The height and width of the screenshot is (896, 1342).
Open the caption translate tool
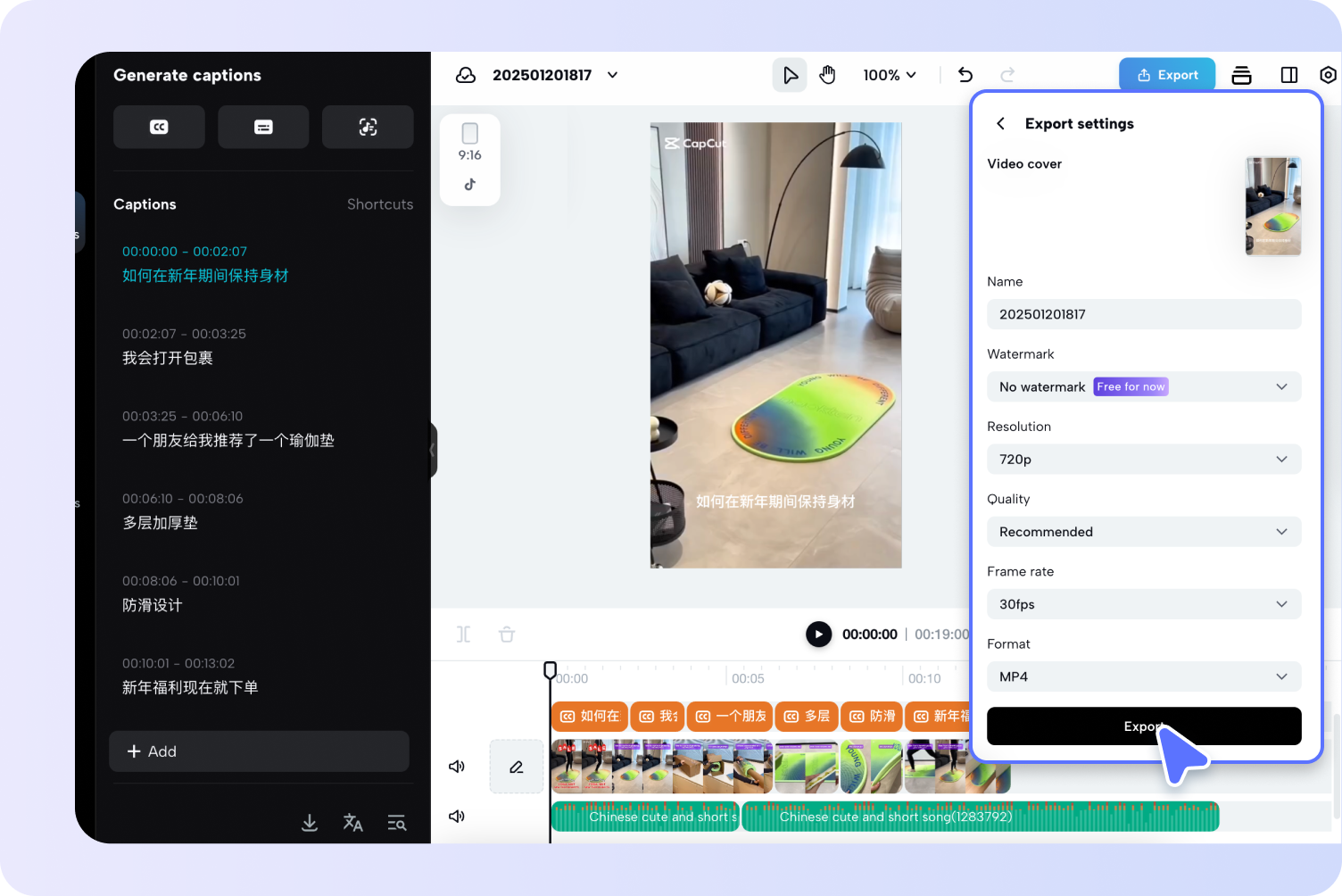(353, 823)
